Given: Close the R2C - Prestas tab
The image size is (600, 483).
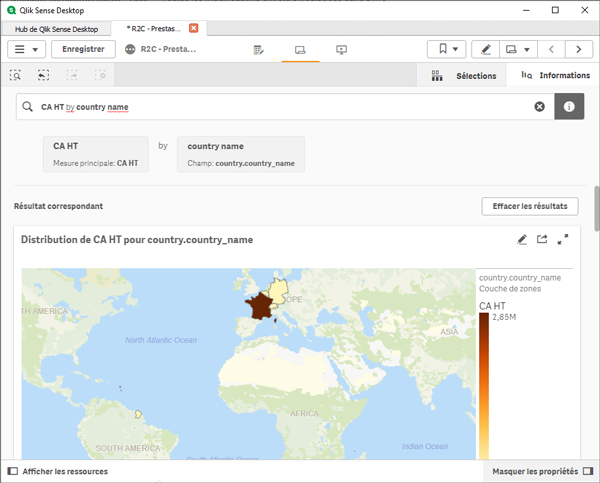Looking at the screenshot, I should tap(194, 28).
